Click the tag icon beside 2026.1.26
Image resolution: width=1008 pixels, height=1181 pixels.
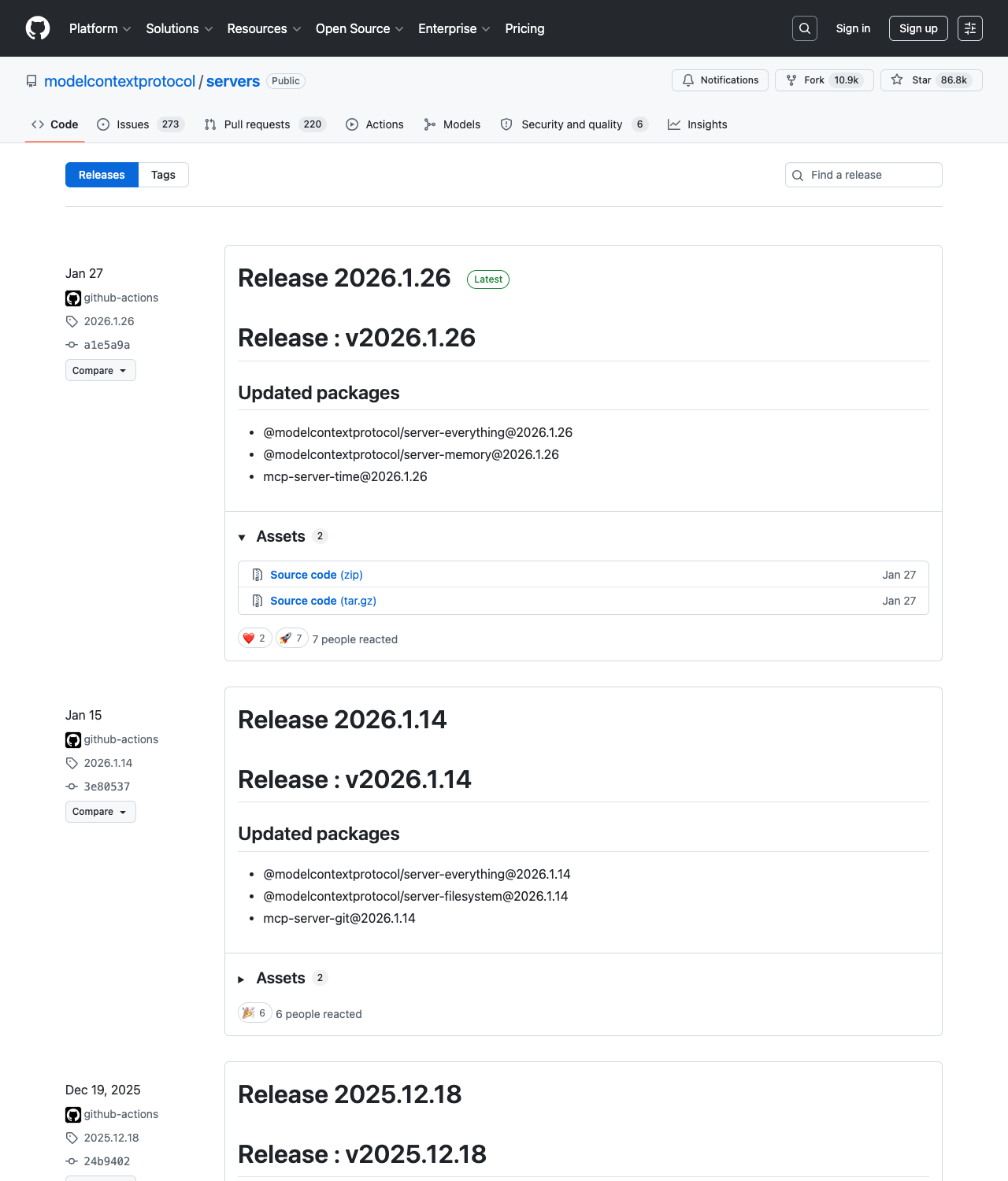72,321
